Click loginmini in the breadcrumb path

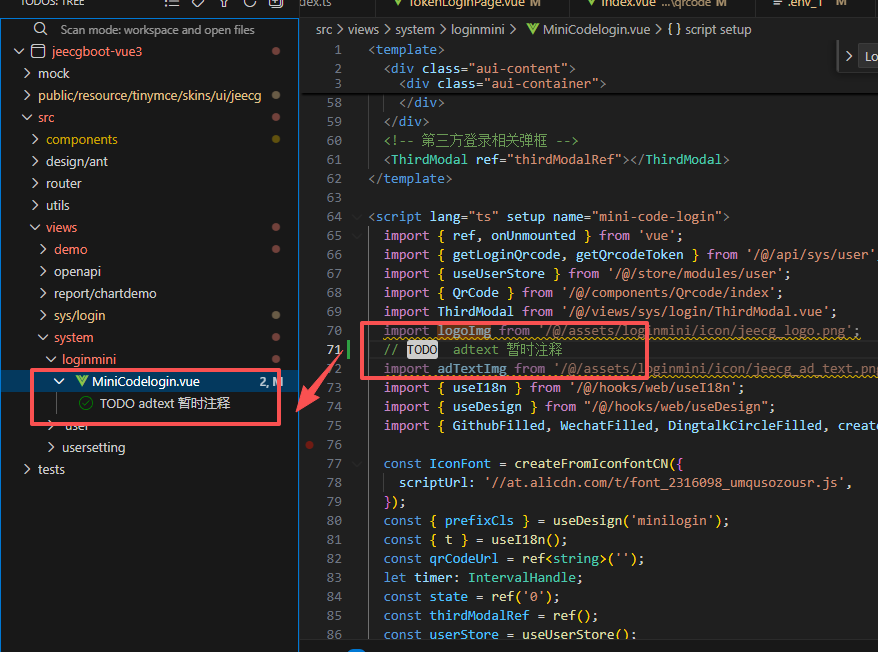click(478, 30)
